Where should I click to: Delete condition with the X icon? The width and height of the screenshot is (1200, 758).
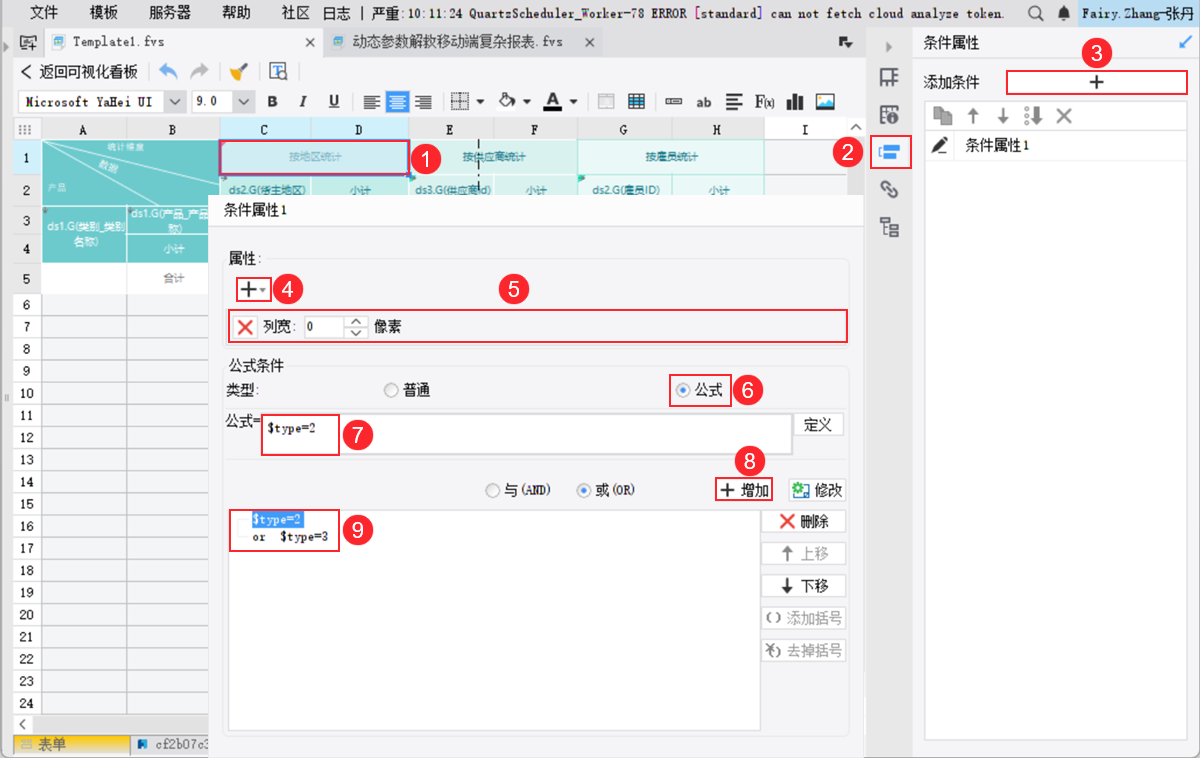1064,115
